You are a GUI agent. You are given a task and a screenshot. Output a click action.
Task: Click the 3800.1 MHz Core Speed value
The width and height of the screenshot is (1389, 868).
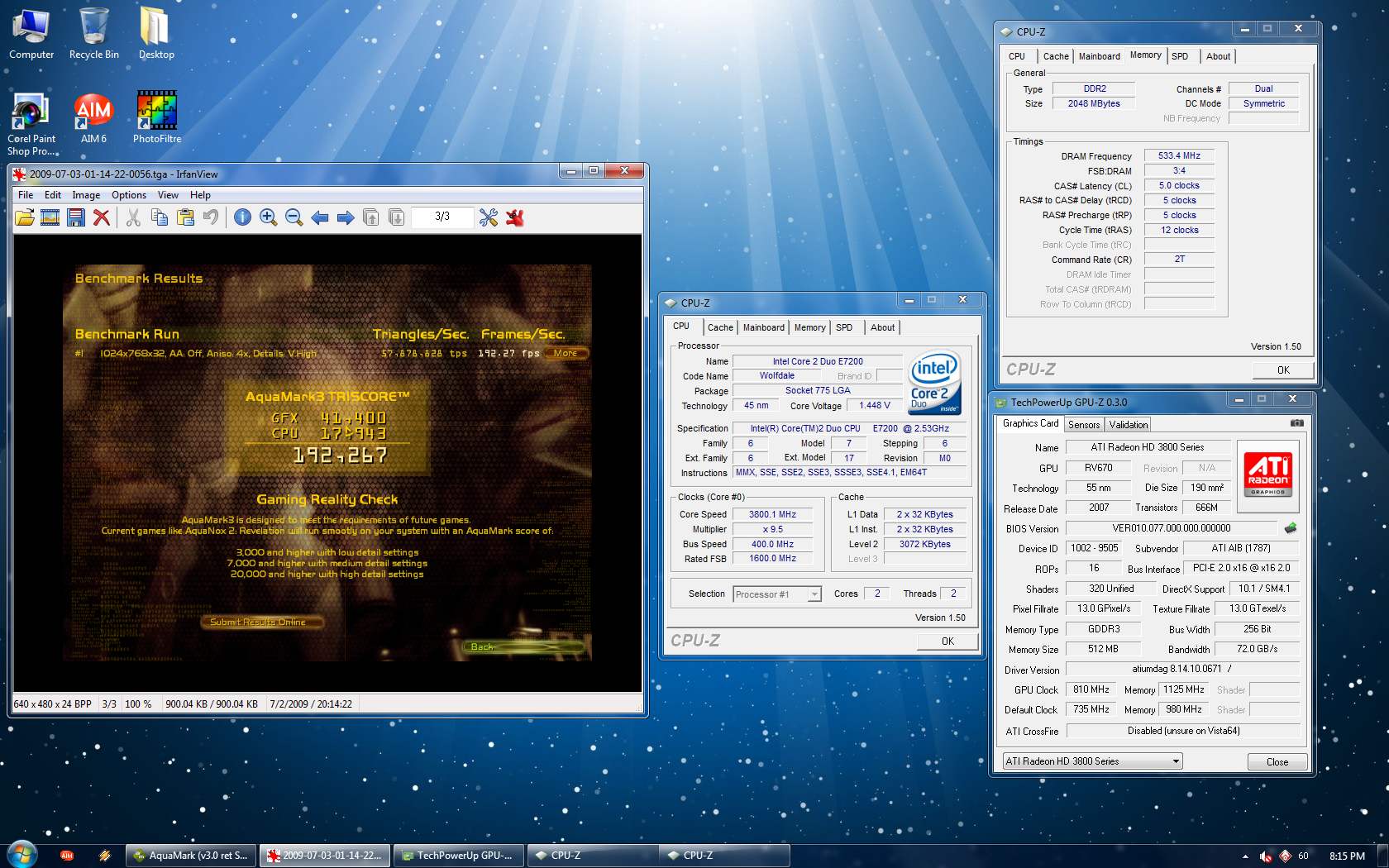(x=772, y=514)
